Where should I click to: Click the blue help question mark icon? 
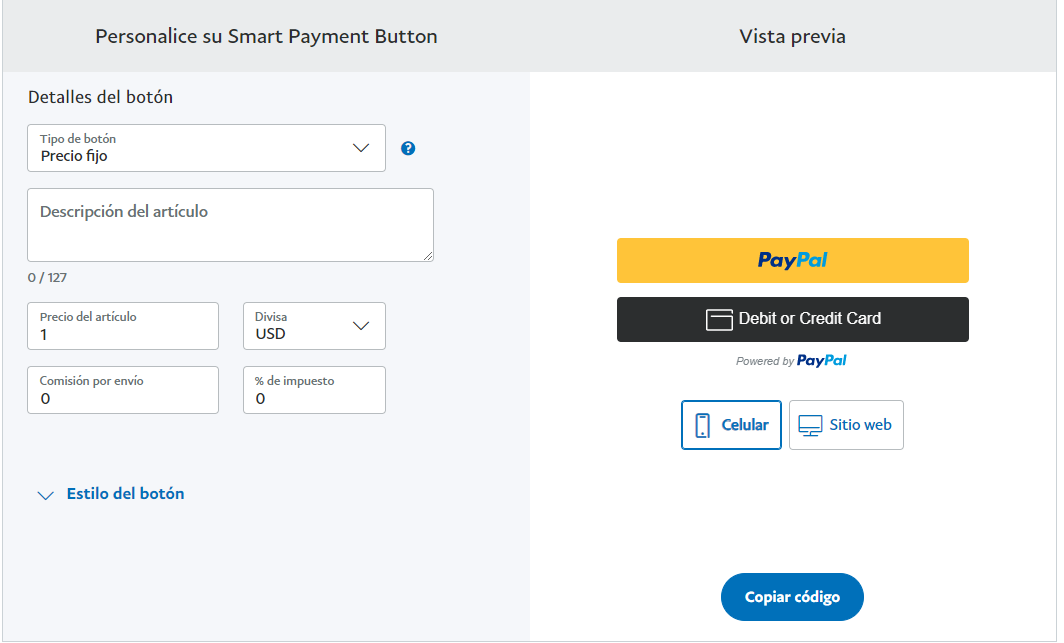(408, 148)
